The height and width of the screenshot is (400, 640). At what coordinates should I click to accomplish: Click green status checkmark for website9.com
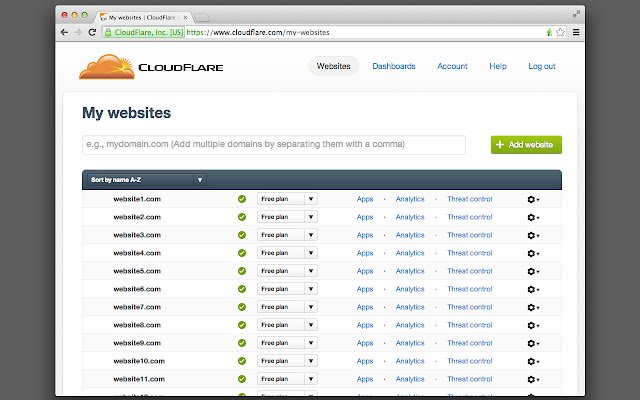242,343
